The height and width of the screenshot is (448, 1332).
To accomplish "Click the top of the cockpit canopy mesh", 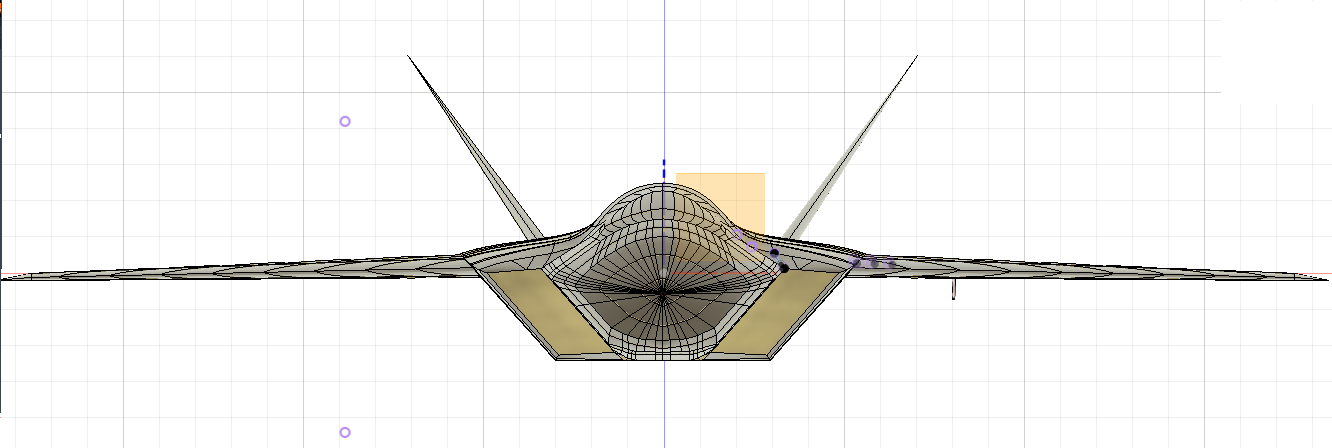I will tap(663, 186).
